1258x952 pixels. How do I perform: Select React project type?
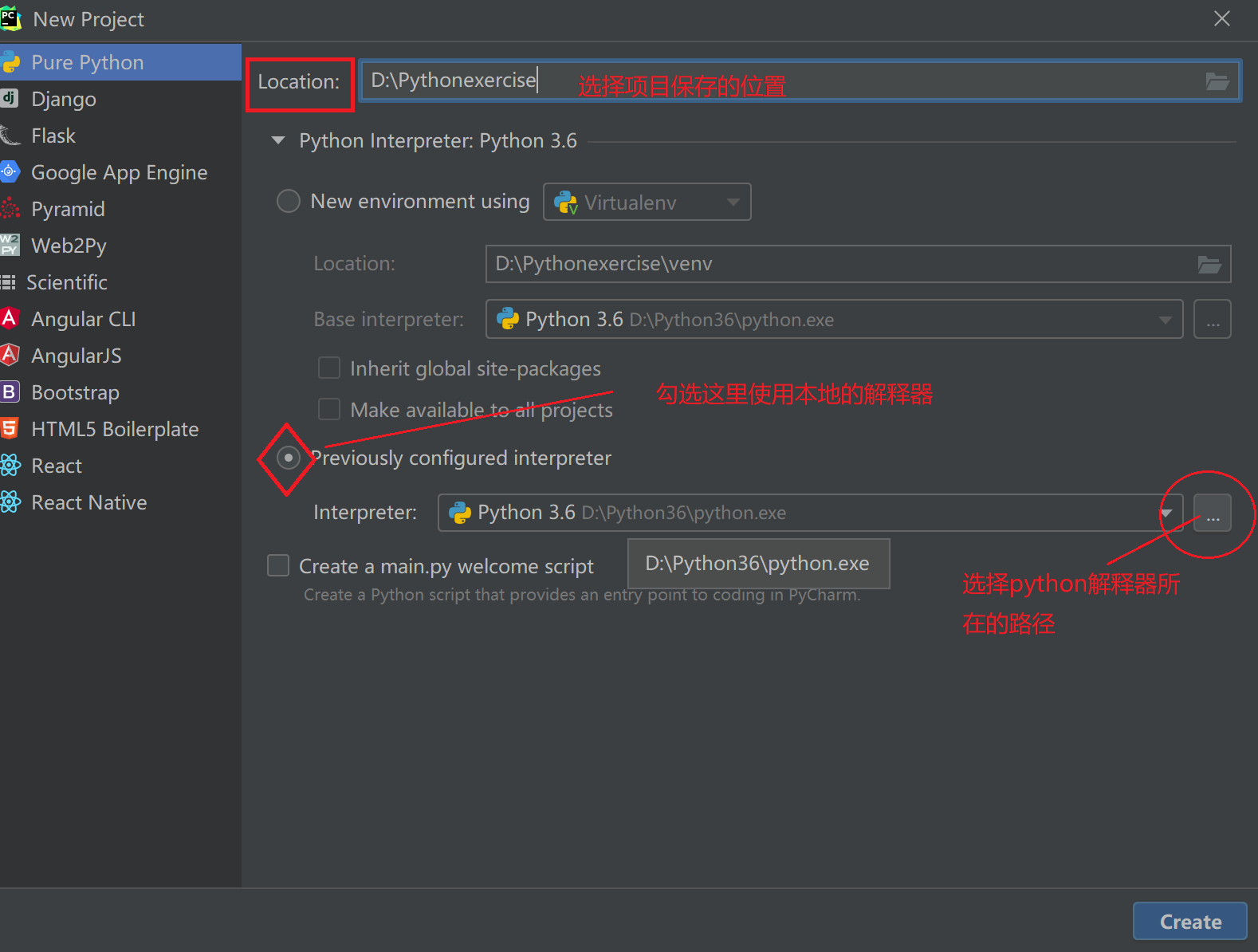[120, 466]
